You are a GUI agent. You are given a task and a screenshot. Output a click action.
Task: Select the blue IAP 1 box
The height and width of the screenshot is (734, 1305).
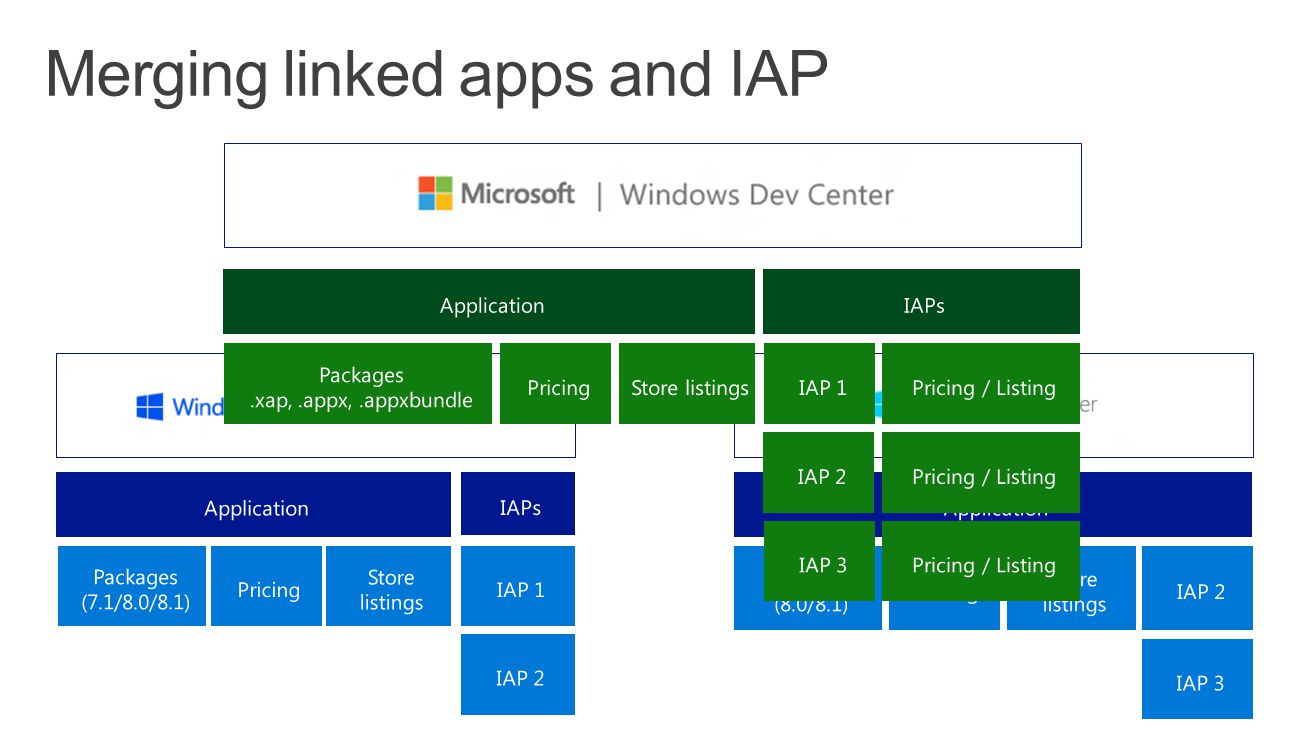(x=518, y=586)
